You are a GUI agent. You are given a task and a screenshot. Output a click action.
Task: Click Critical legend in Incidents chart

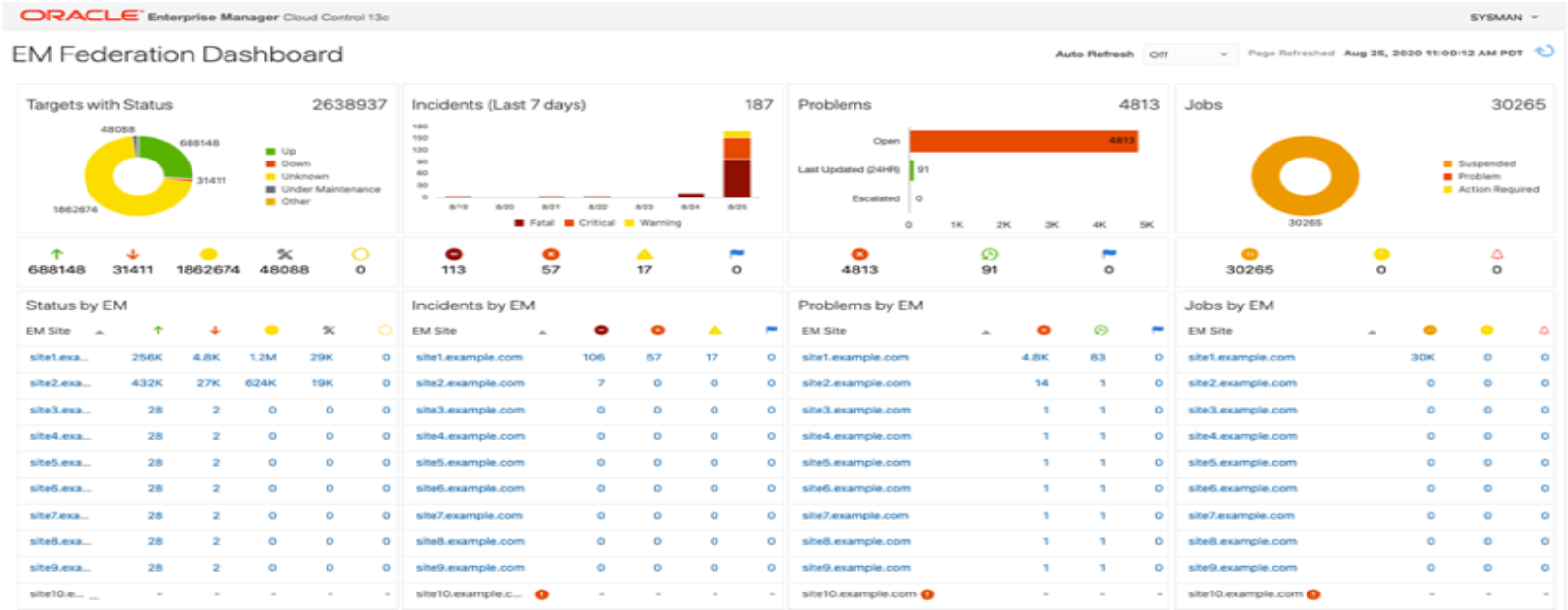pos(590,223)
